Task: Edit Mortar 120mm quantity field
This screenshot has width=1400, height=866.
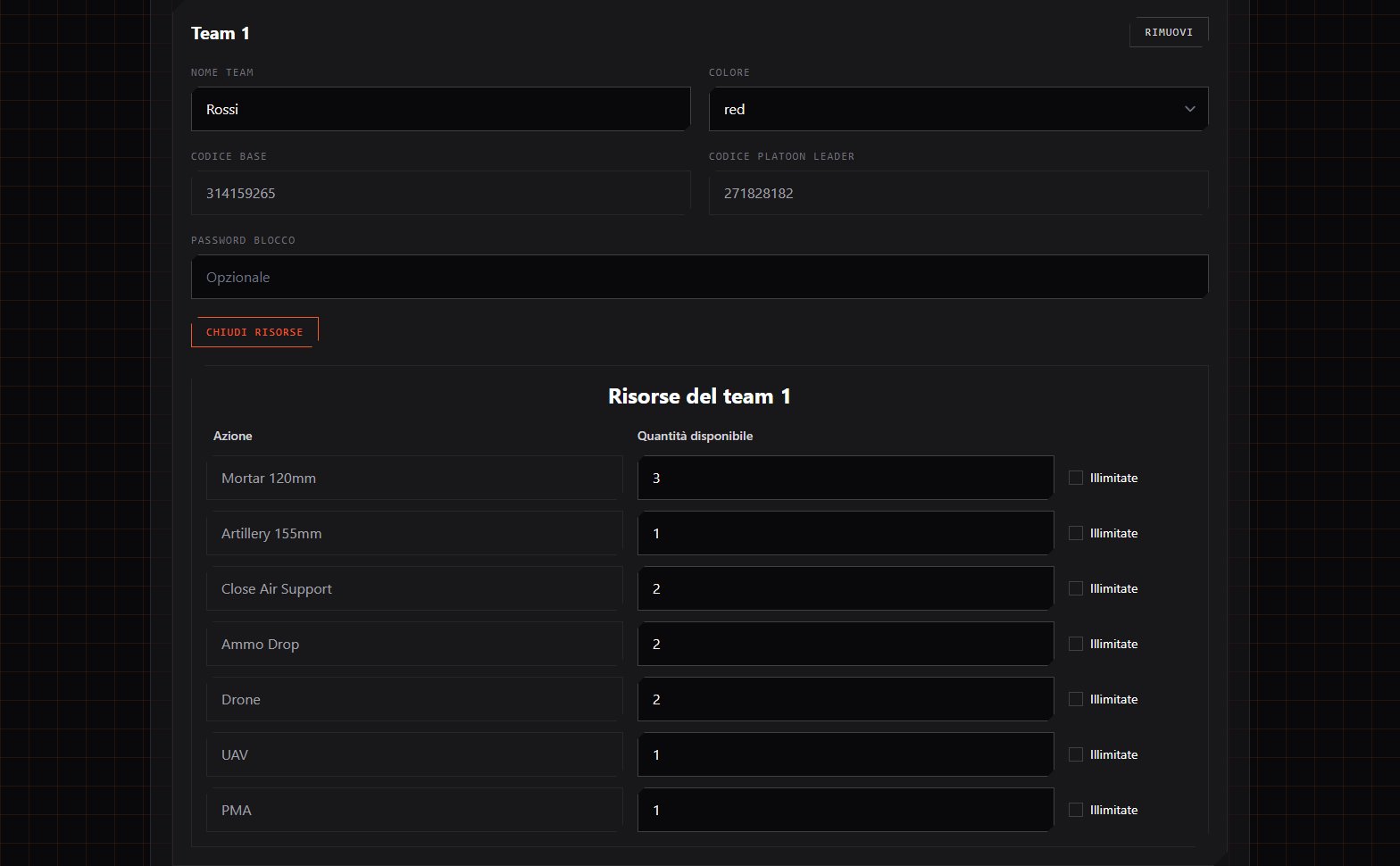Action: (846, 478)
